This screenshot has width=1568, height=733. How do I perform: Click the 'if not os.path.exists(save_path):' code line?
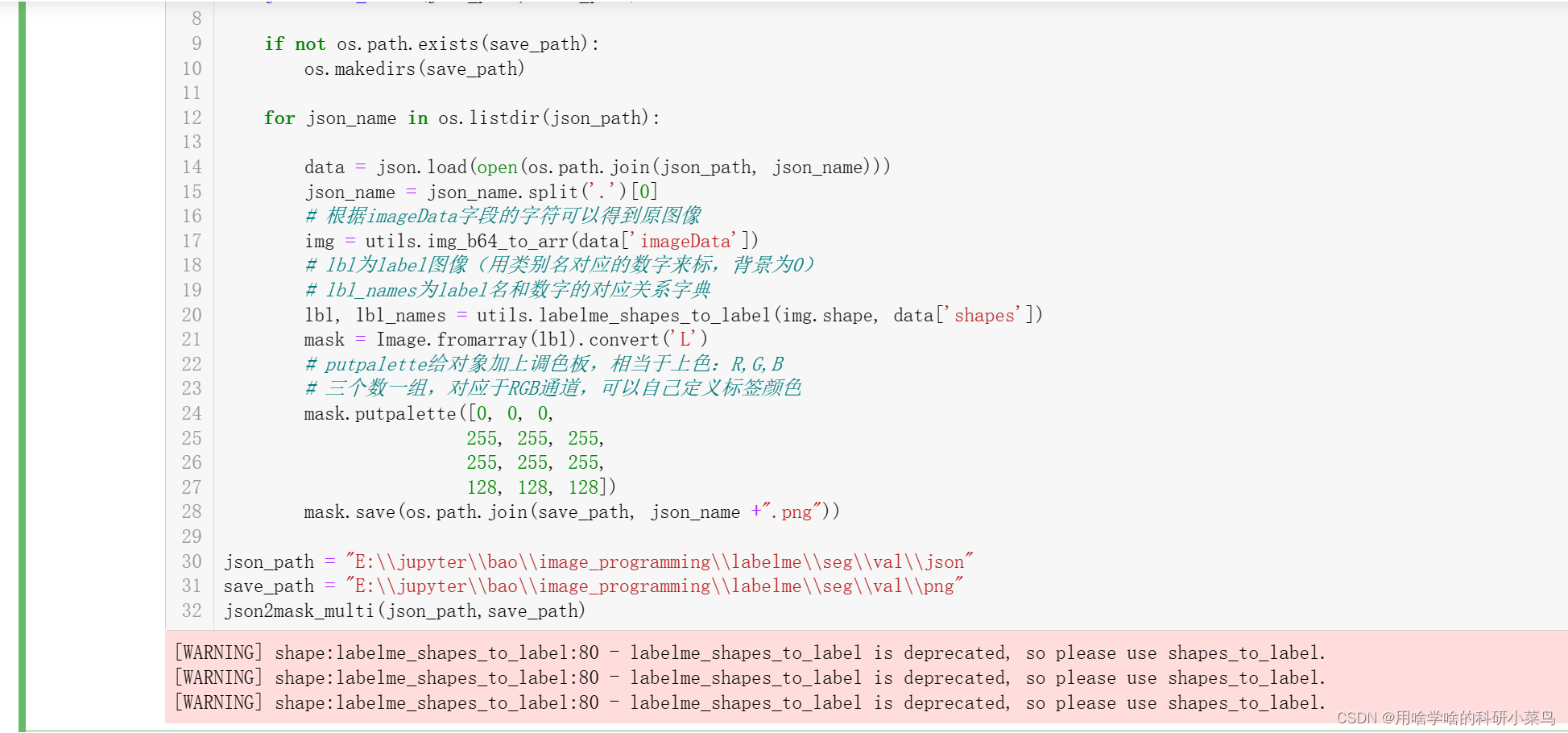click(x=432, y=43)
